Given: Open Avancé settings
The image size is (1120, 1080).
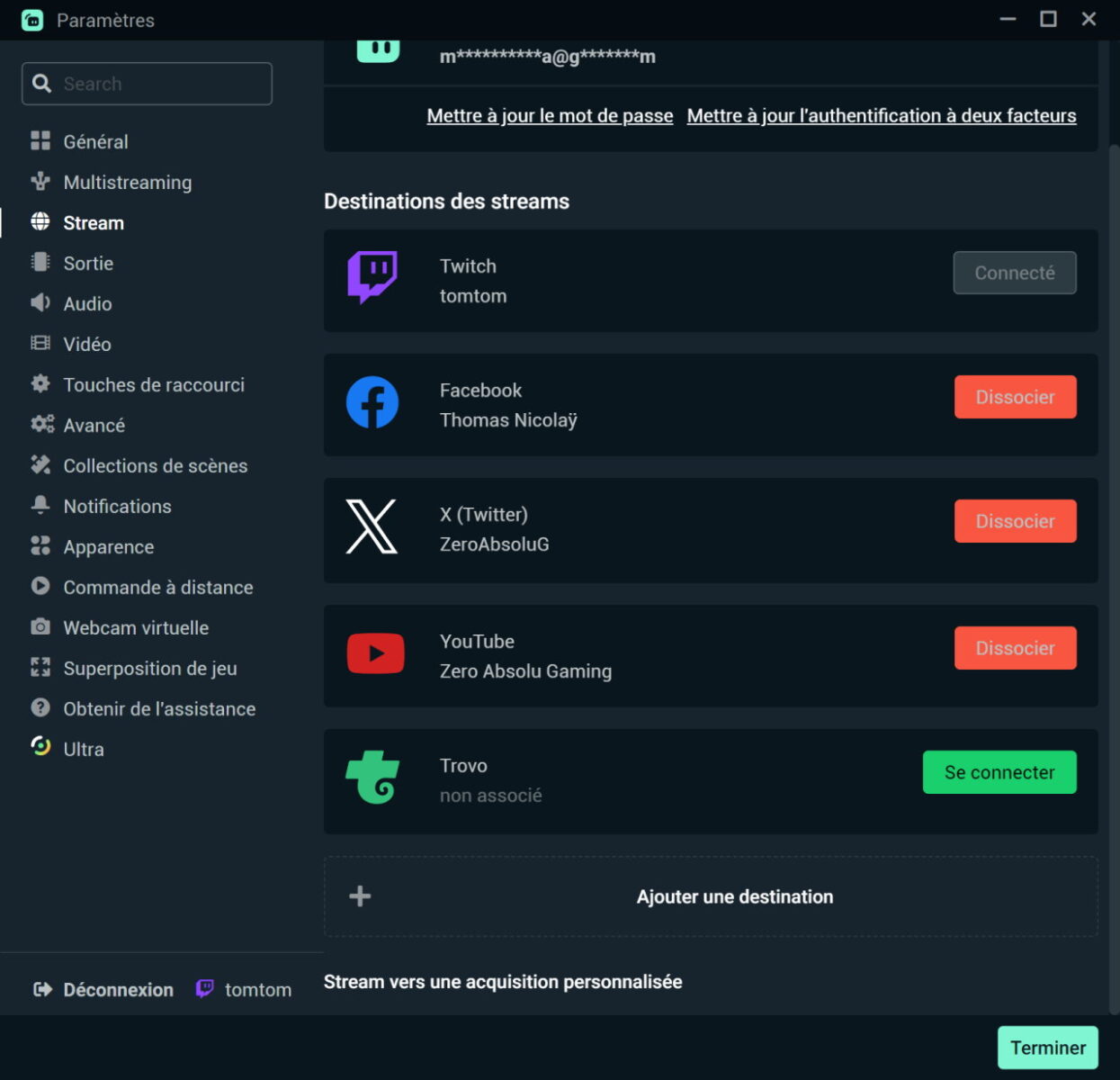Looking at the screenshot, I should tap(94, 425).
